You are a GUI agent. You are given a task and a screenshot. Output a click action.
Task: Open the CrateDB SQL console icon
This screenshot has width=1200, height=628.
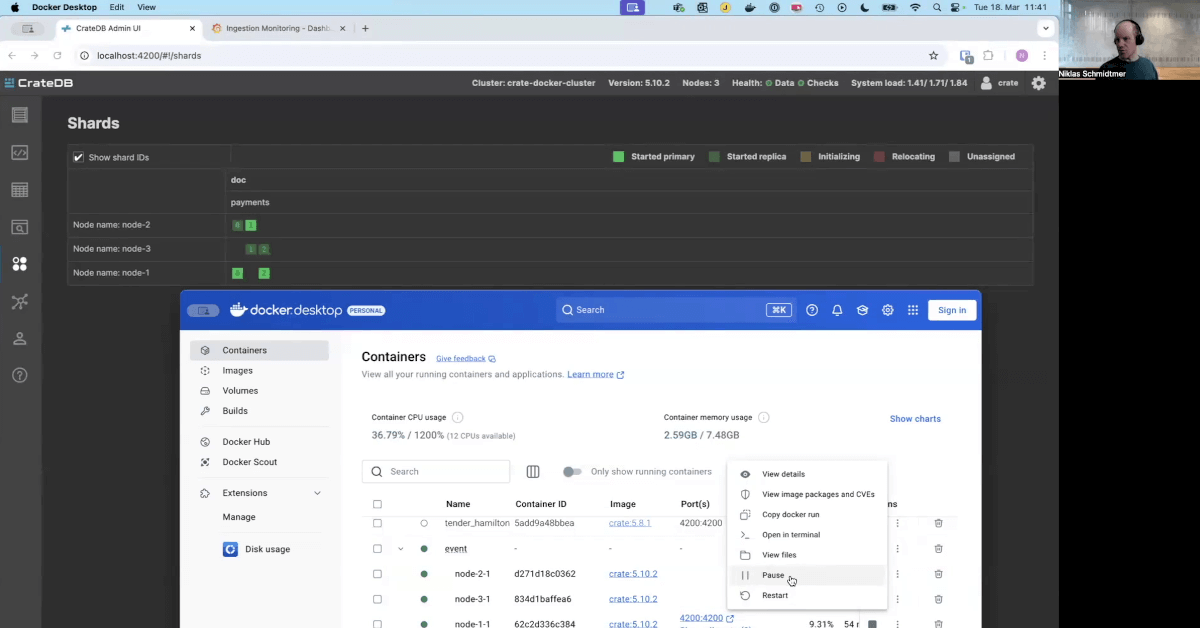click(x=19, y=153)
